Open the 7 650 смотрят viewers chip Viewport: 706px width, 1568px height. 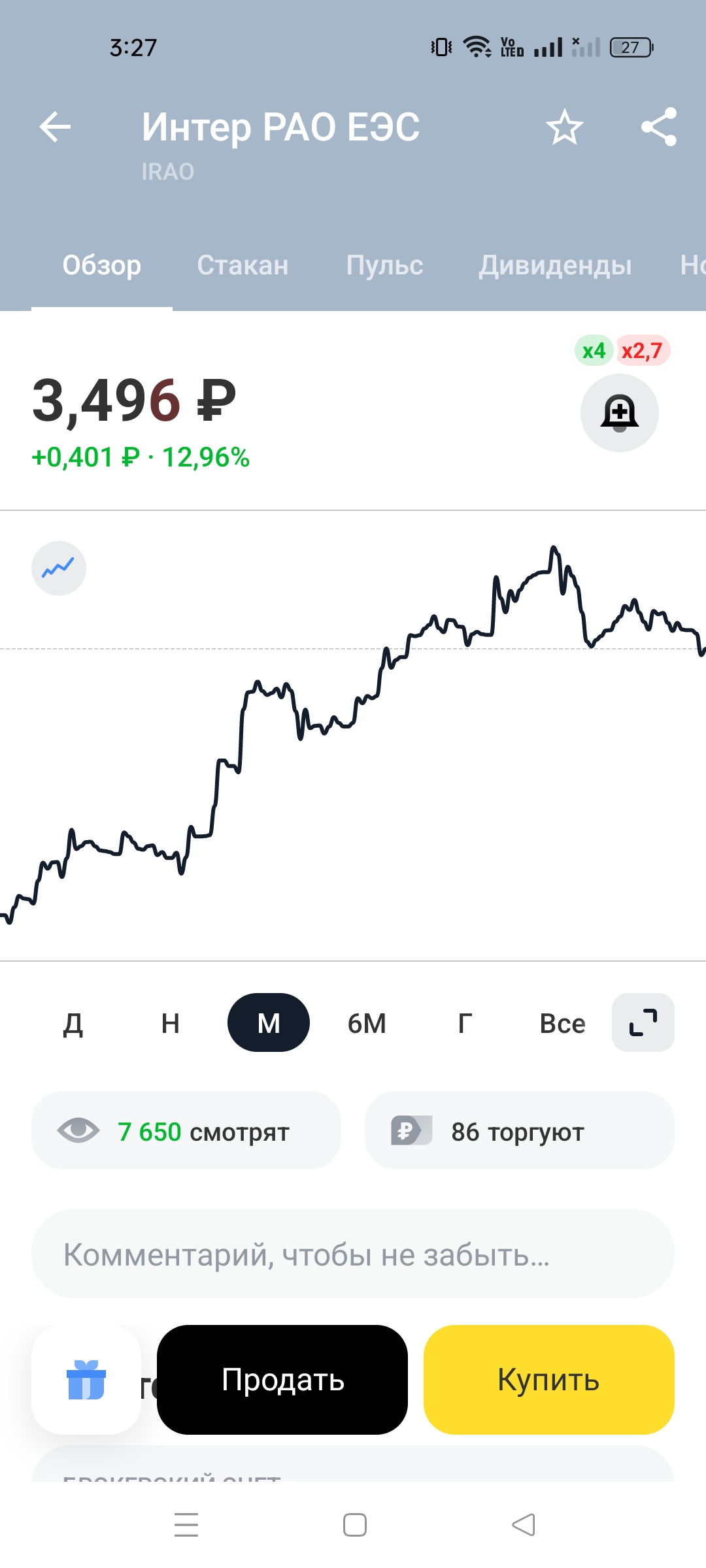[x=186, y=1131]
